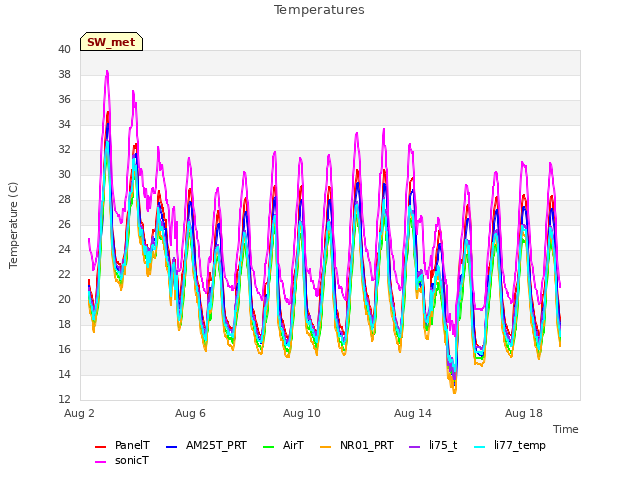
Task: Click the SW_met annotation label
Action: pyautogui.click(x=111, y=42)
